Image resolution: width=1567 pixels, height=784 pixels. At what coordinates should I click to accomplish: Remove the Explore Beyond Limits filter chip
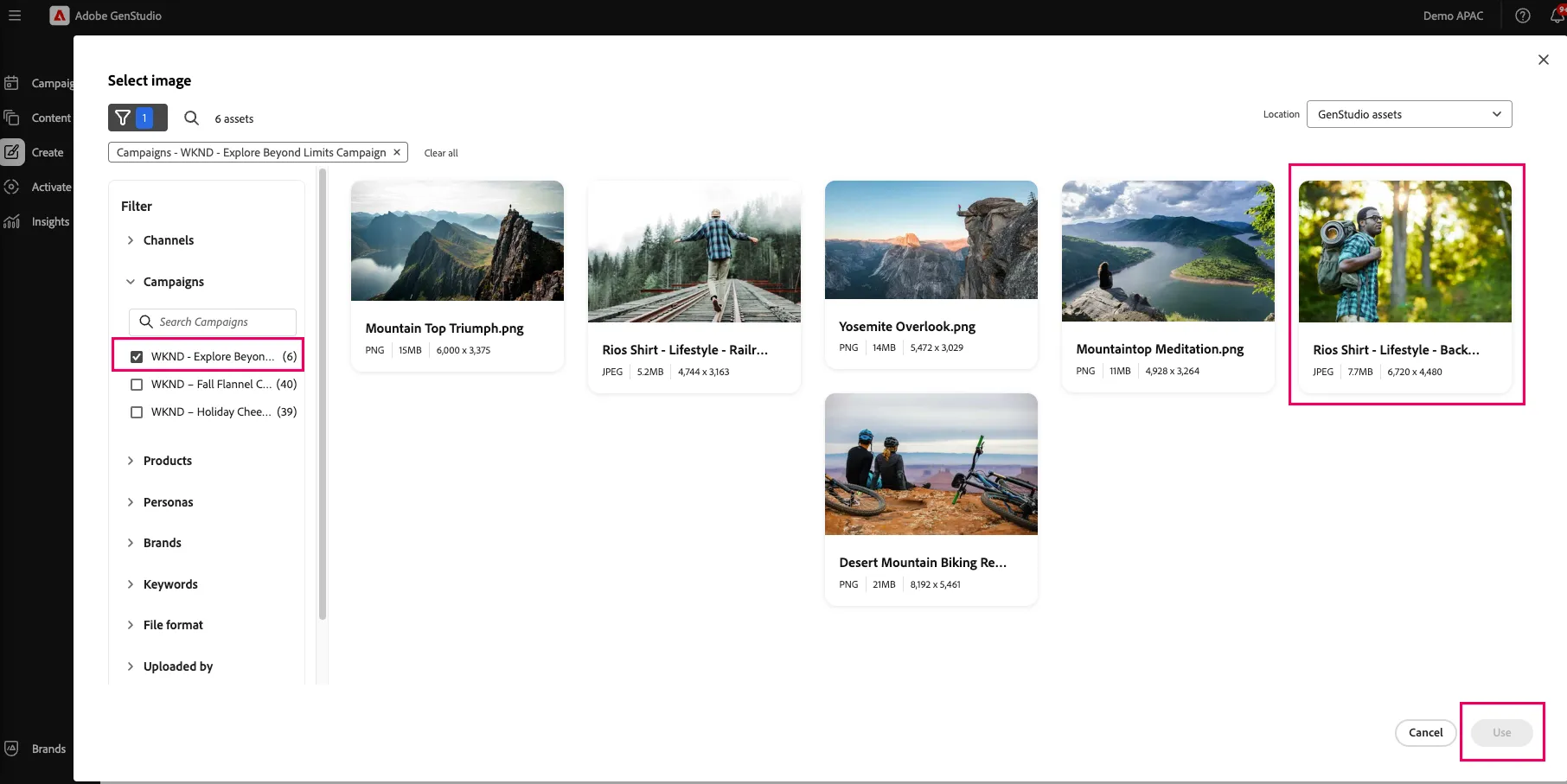[397, 152]
